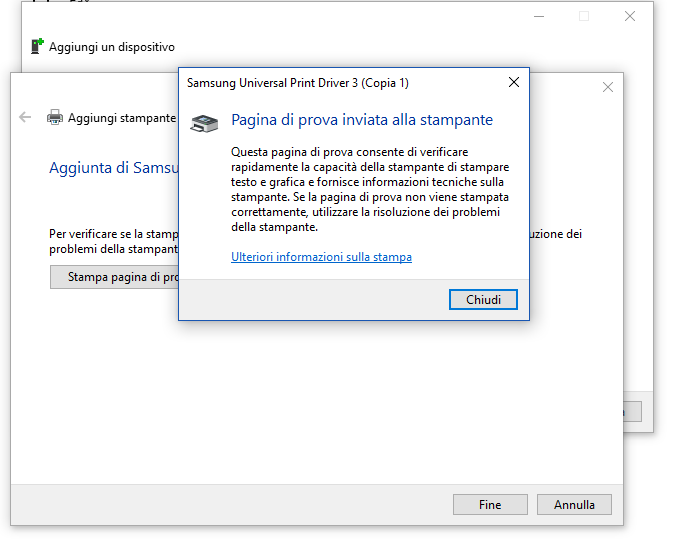The height and width of the screenshot is (544, 688).
Task: Go back using the wizard's back arrow
Action: (25, 117)
